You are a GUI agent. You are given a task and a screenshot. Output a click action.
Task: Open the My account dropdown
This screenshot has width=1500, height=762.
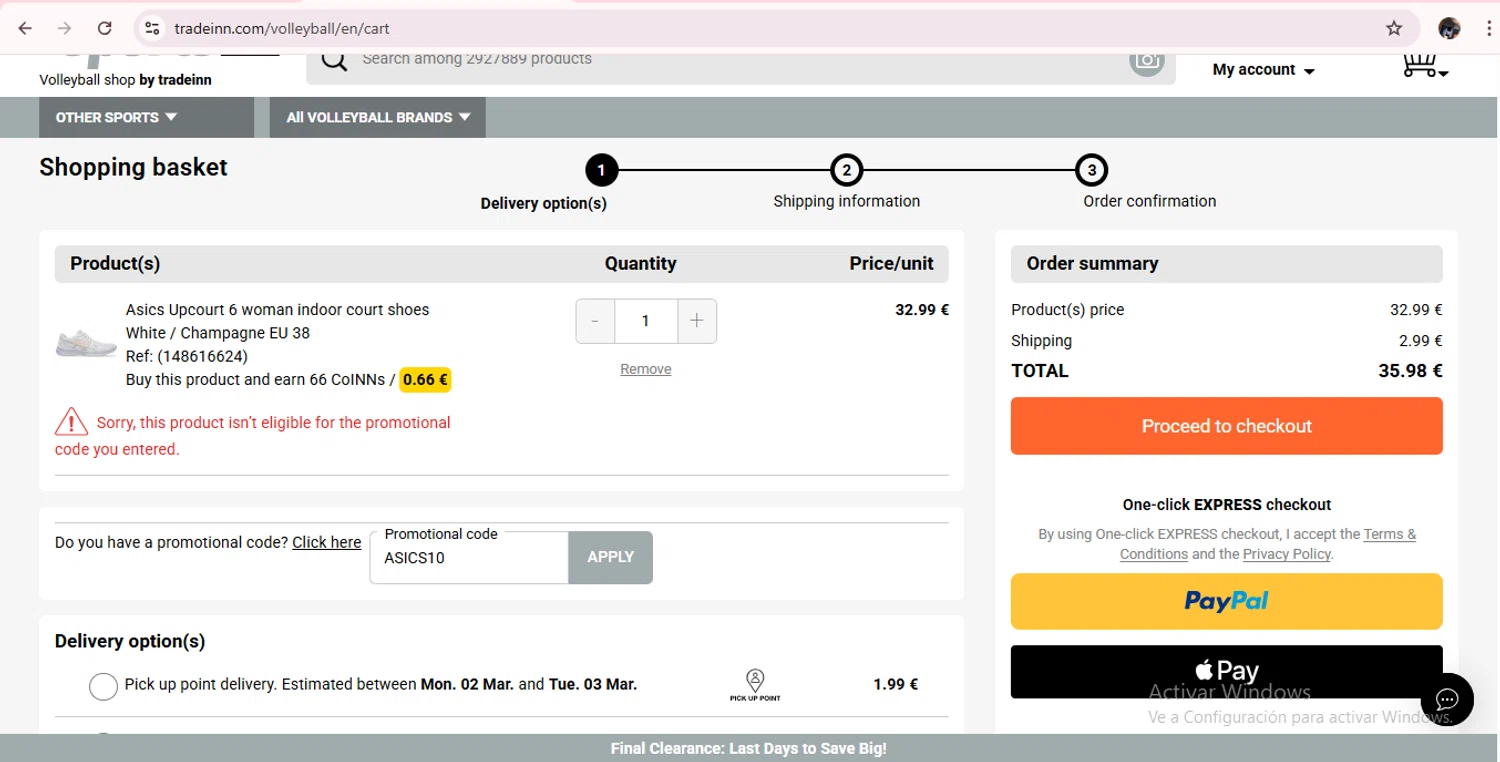coord(1263,70)
